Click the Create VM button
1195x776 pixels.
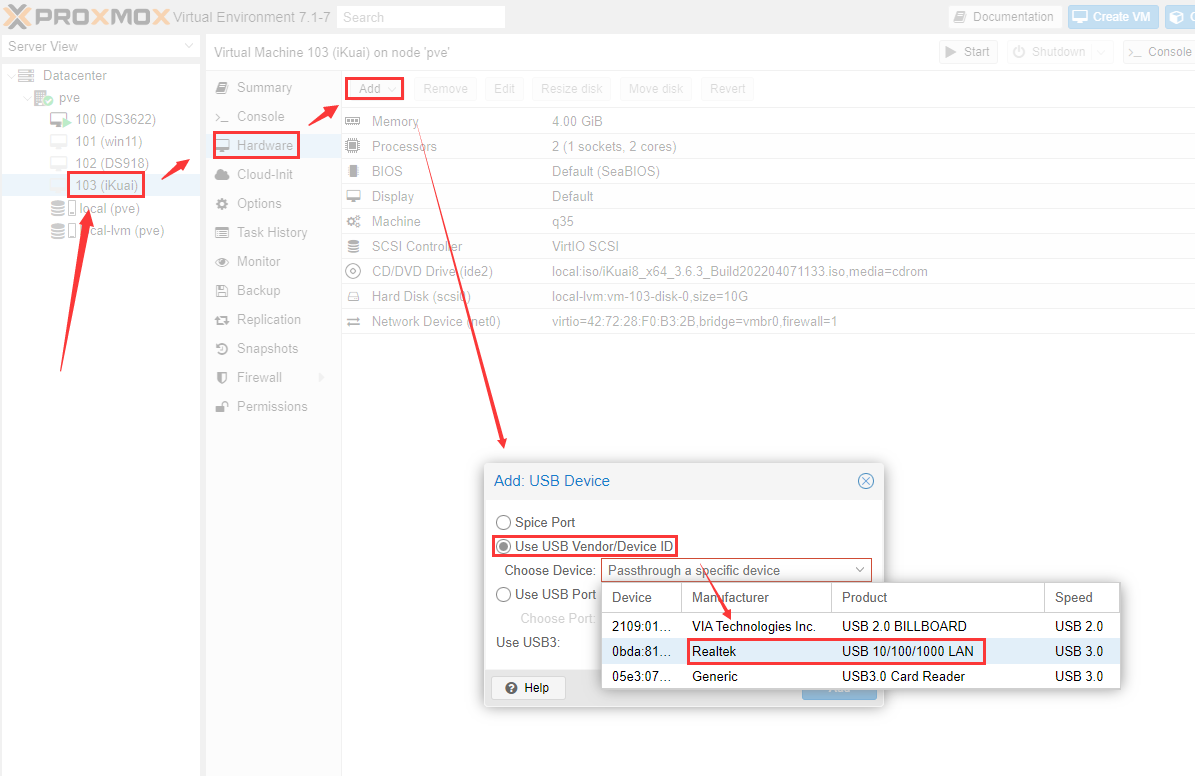click(x=1113, y=17)
